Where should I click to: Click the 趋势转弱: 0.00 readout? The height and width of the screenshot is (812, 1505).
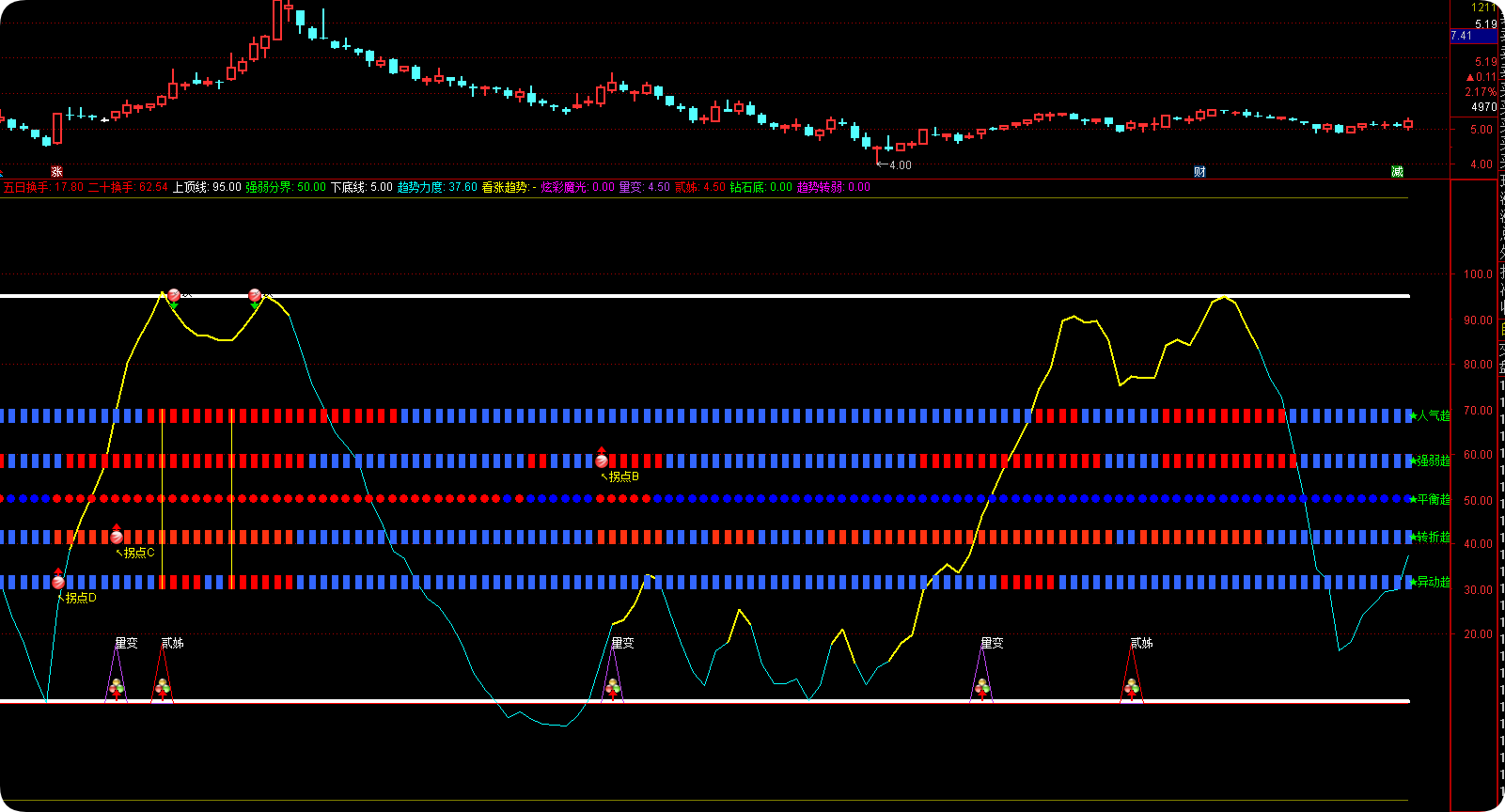point(834,187)
